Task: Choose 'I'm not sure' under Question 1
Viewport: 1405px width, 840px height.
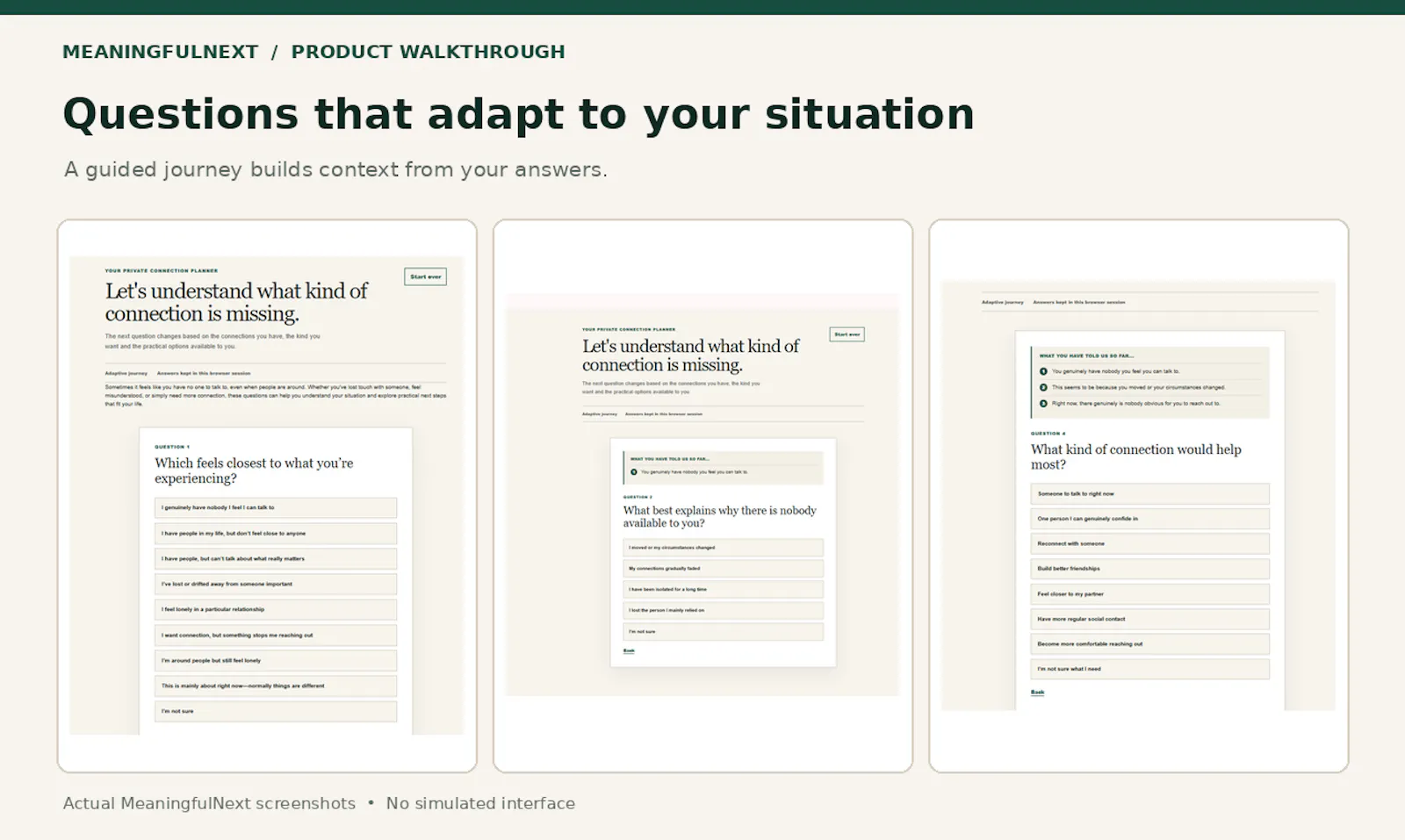Action: (276, 711)
